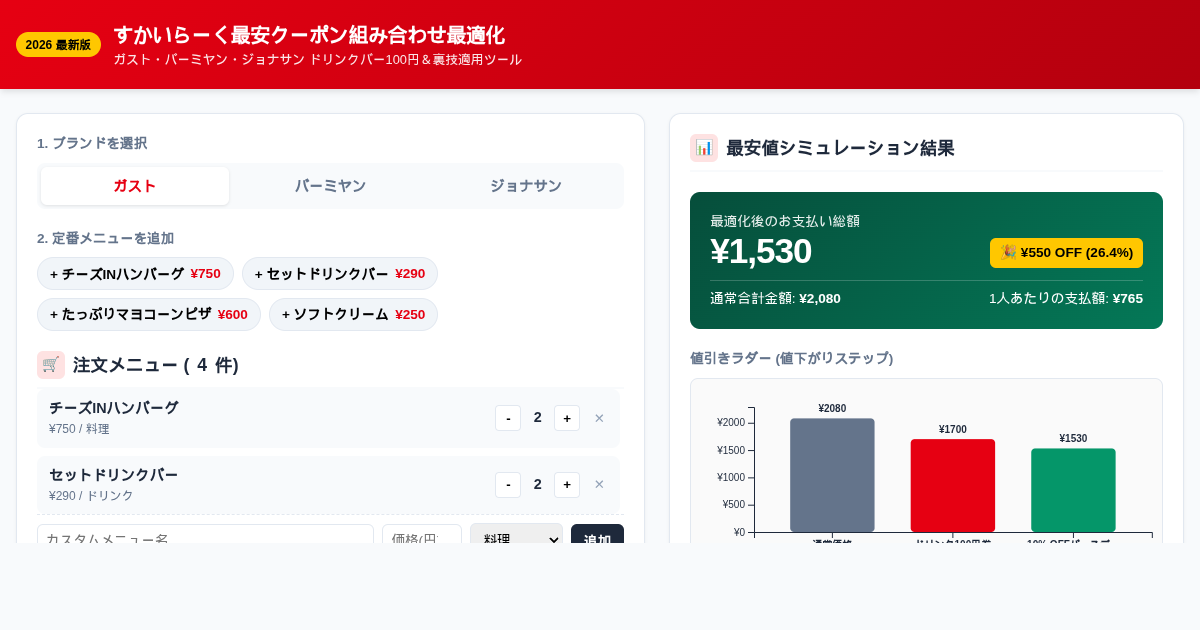Viewport: 1200px width, 630px height.
Task: Select the ガスト brand tab
Action: click(x=135, y=186)
